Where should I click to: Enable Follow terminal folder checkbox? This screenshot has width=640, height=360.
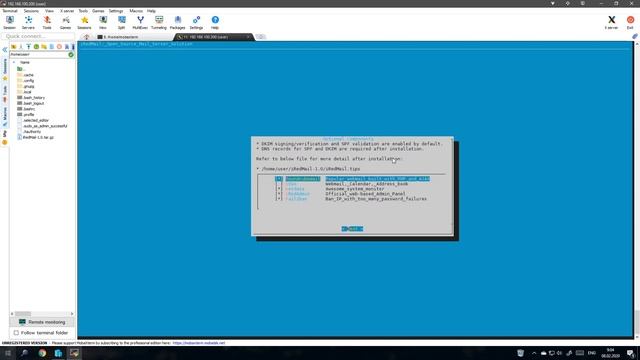16,333
